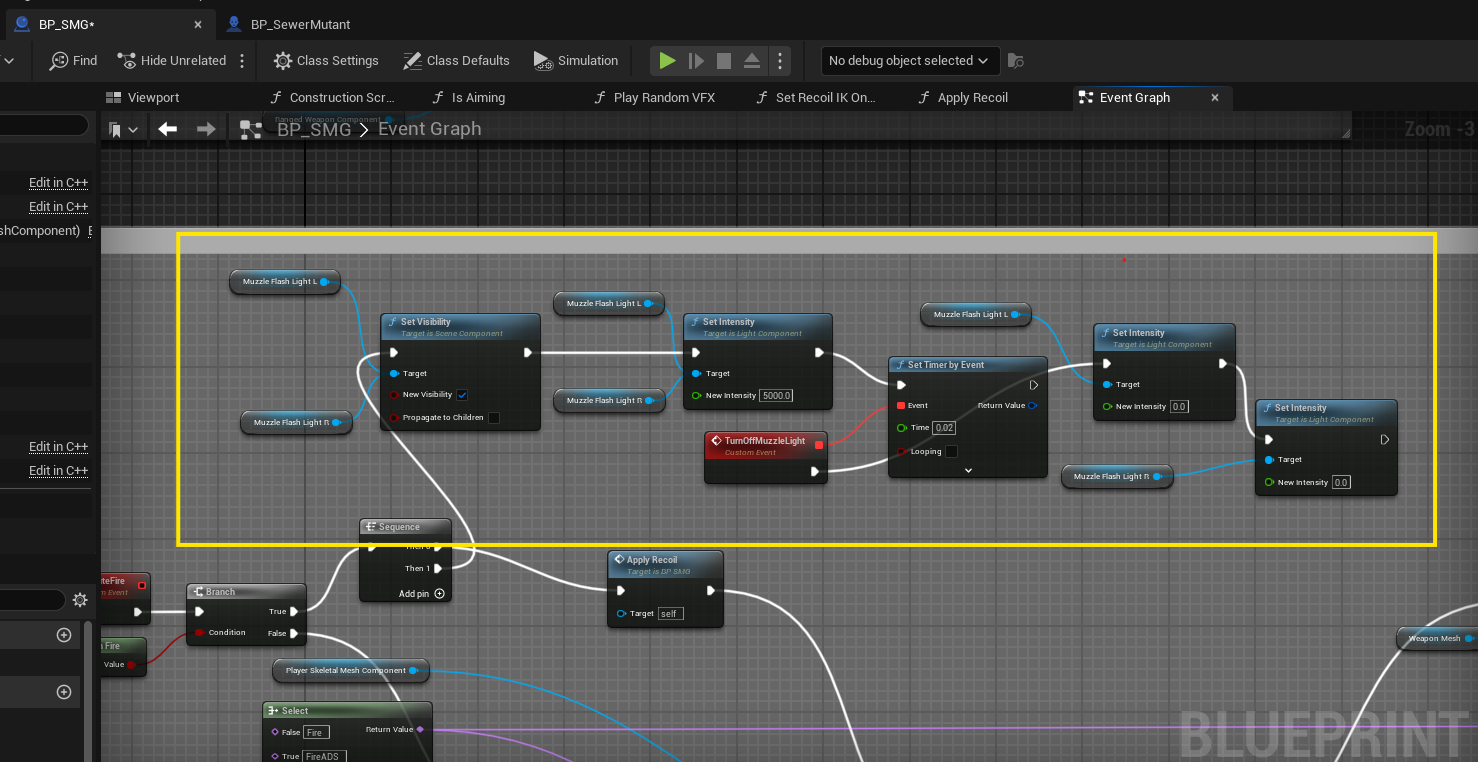1478x762 pixels.
Task: Click the Stop simulation square icon
Action: click(x=724, y=61)
